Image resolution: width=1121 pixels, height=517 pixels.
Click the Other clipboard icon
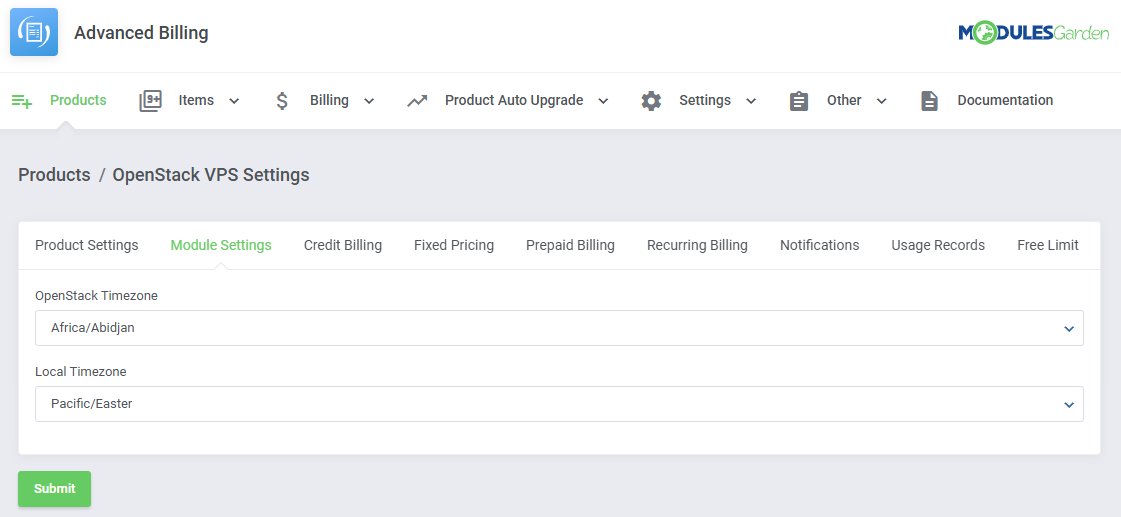[x=799, y=101]
